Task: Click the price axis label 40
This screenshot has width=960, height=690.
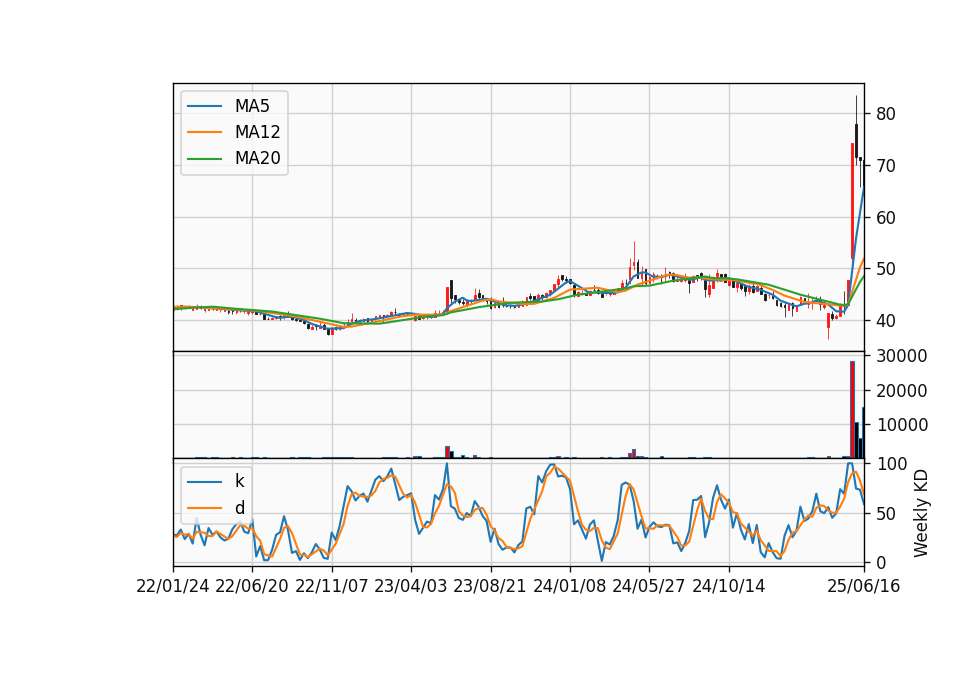Action: tap(886, 321)
